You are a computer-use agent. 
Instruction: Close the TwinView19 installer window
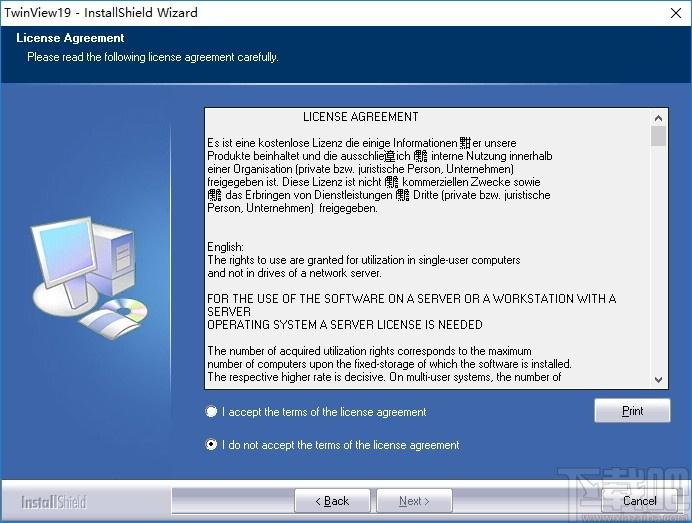click(676, 13)
